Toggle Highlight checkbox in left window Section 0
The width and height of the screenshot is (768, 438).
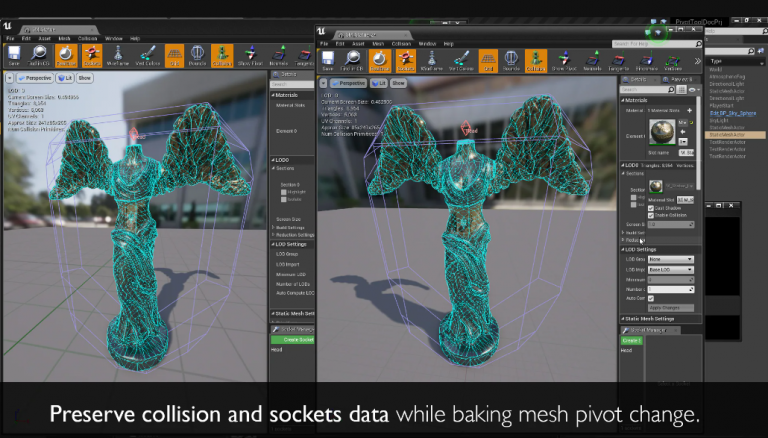pos(284,192)
